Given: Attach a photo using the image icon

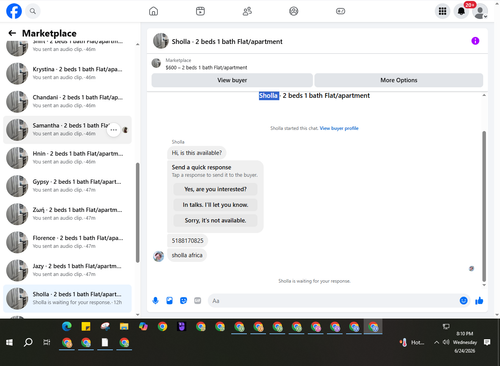Looking at the screenshot, I should tap(169, 301).
